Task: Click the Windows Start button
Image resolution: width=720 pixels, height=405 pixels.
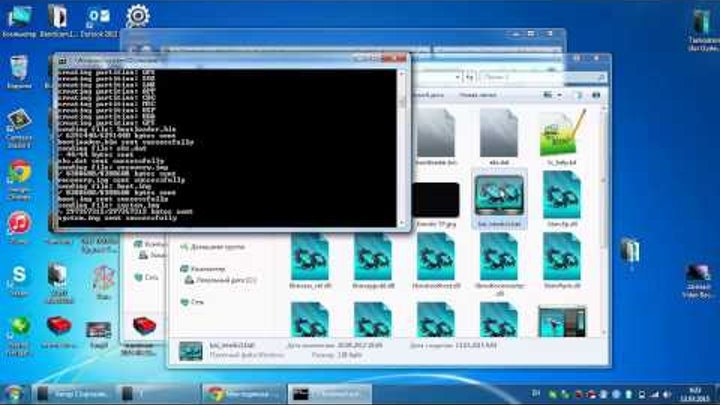Action: (14, 393)
